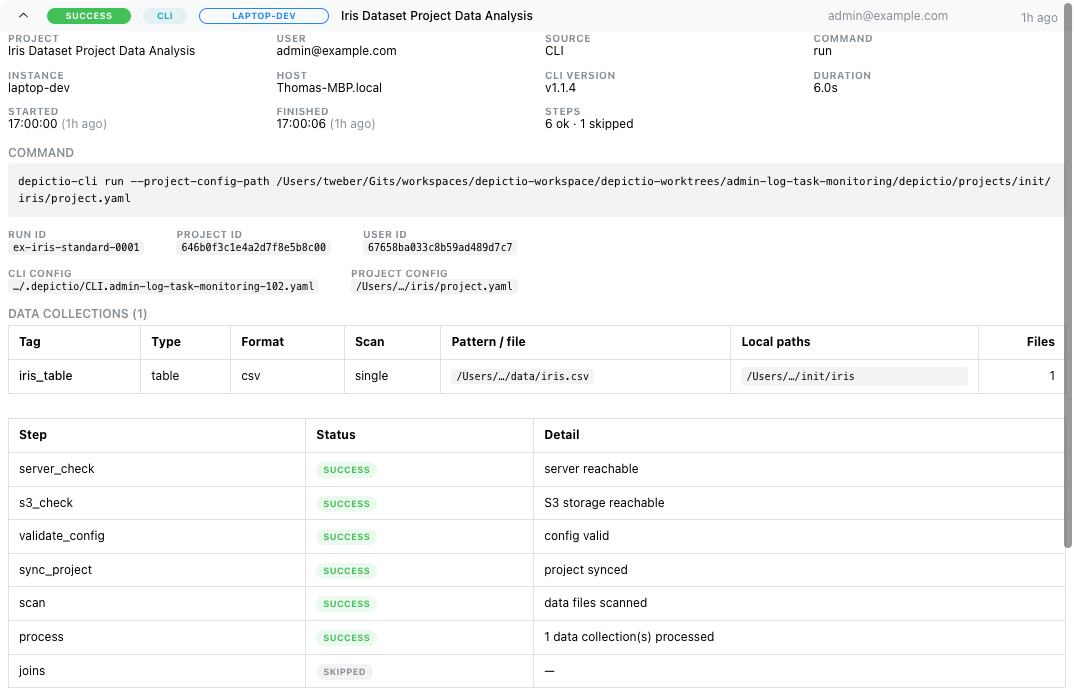Click the project ID 646b0f3c1e4a2d7f8e5b8c00
Screen dimensions: 1074x695
253,247
